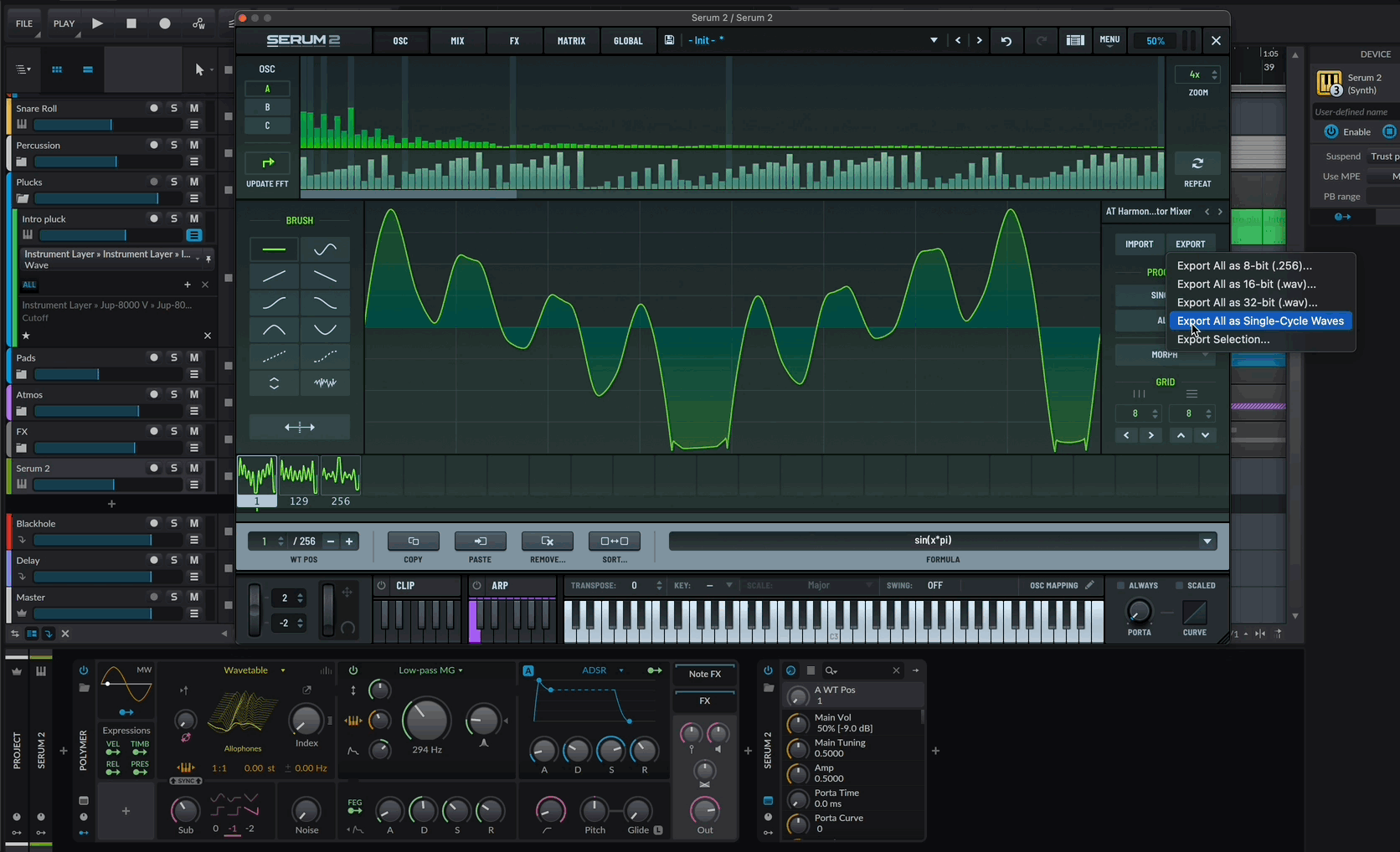Open the FILE menu button
The width and height of the screenshot is (1400, 852).
coord(24,23)
